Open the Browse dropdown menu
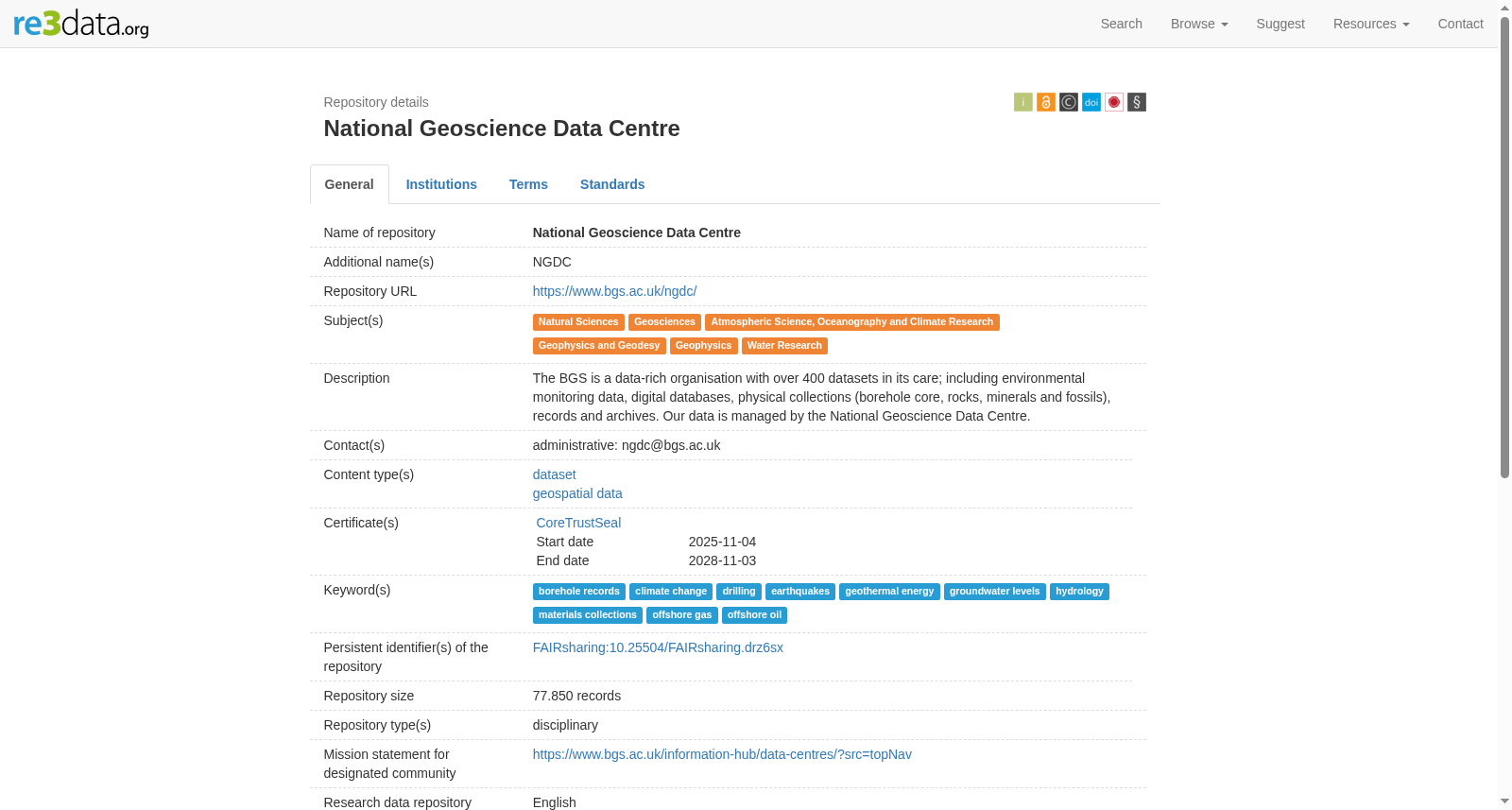Screen dimensions: 1512x810 pyautogui.click(x=1199, y=24)
